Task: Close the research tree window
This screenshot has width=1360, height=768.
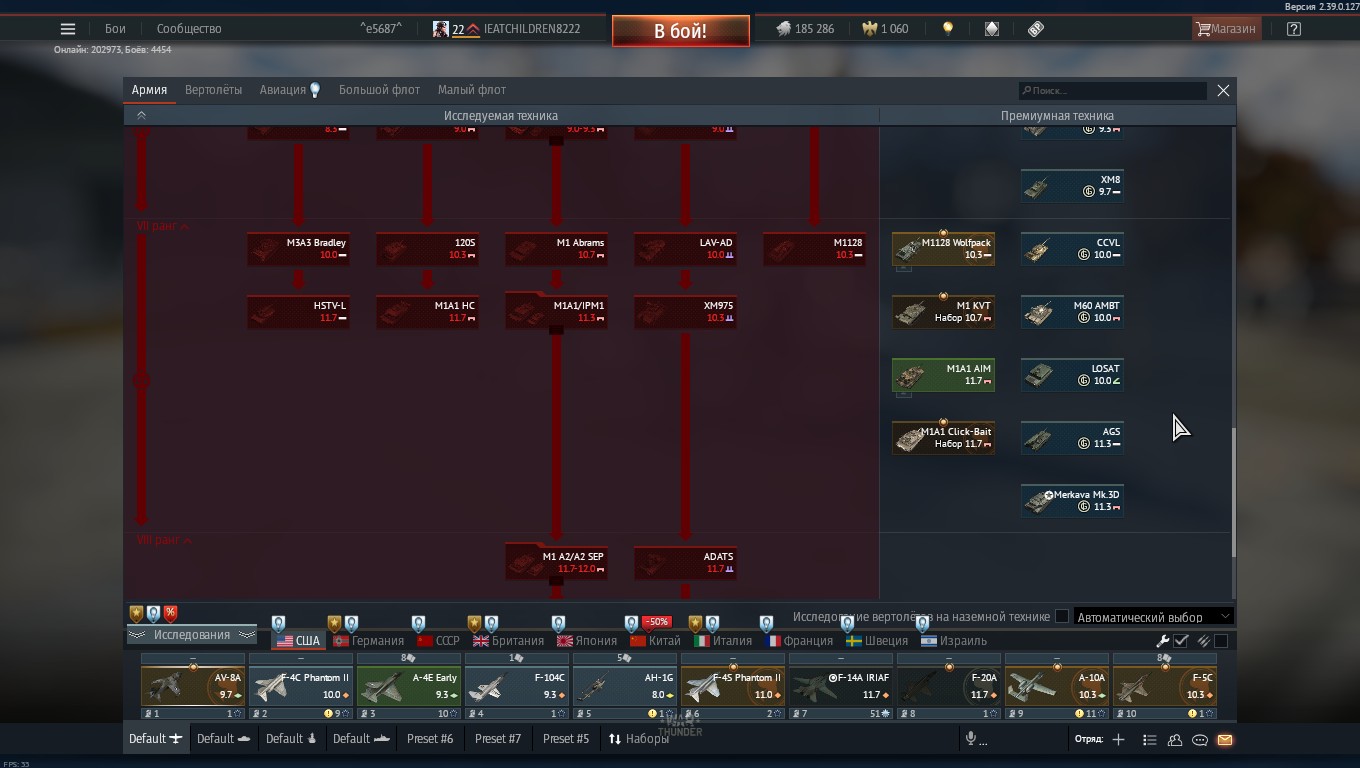Action: click(x=1223, y=90)
